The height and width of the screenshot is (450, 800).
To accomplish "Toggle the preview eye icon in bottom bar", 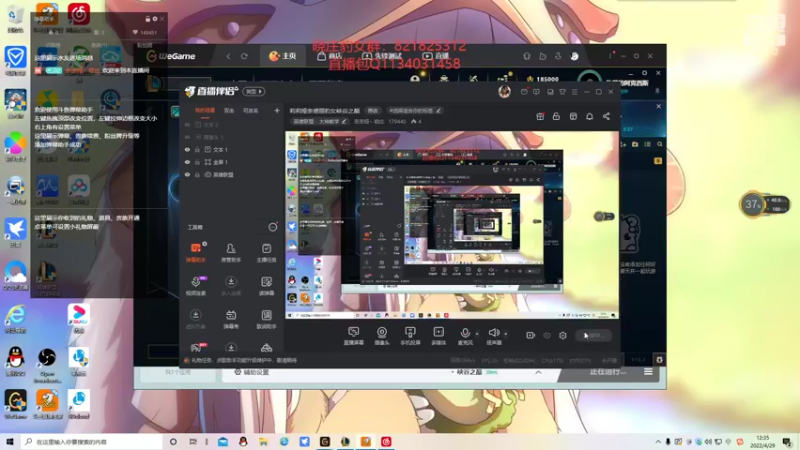I will click(x=547, y=335).
